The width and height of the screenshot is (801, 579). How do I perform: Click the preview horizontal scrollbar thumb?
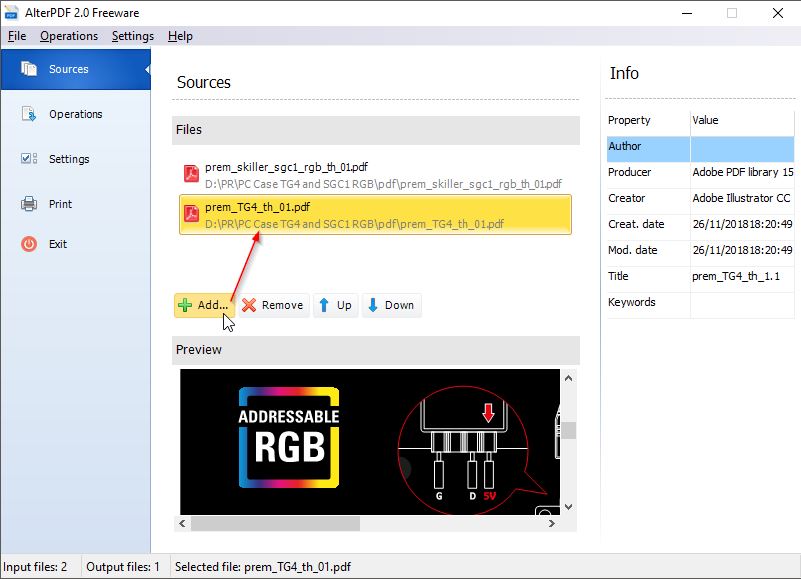[276, 523]
